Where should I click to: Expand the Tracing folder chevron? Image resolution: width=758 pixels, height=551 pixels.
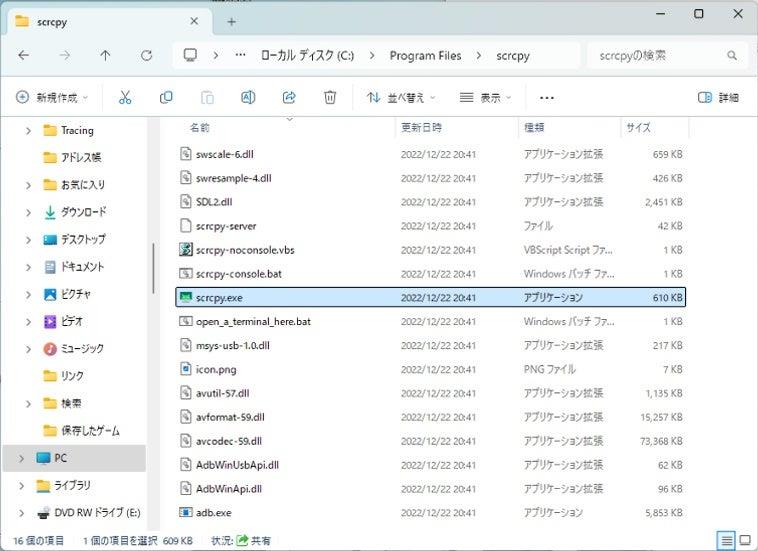28,130
